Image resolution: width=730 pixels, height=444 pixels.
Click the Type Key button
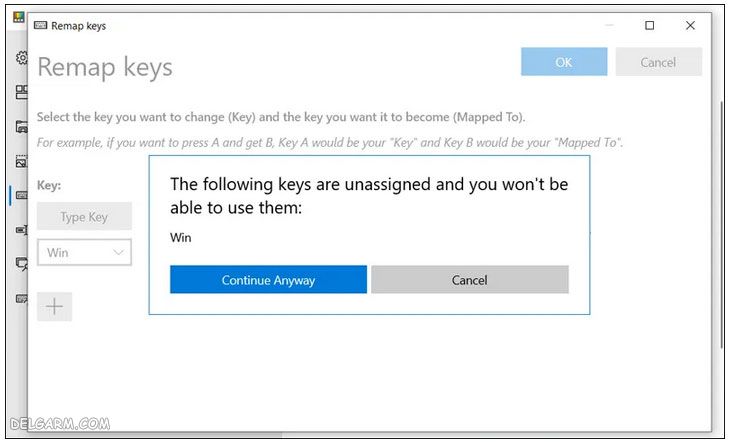click(84, 217)
